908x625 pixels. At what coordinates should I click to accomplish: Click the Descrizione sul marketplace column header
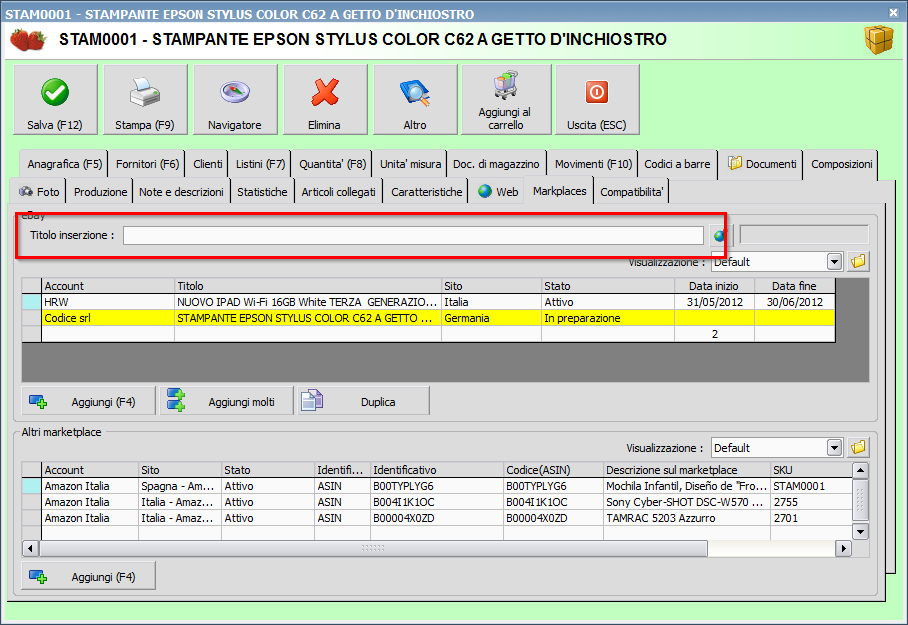click(687, 470)
